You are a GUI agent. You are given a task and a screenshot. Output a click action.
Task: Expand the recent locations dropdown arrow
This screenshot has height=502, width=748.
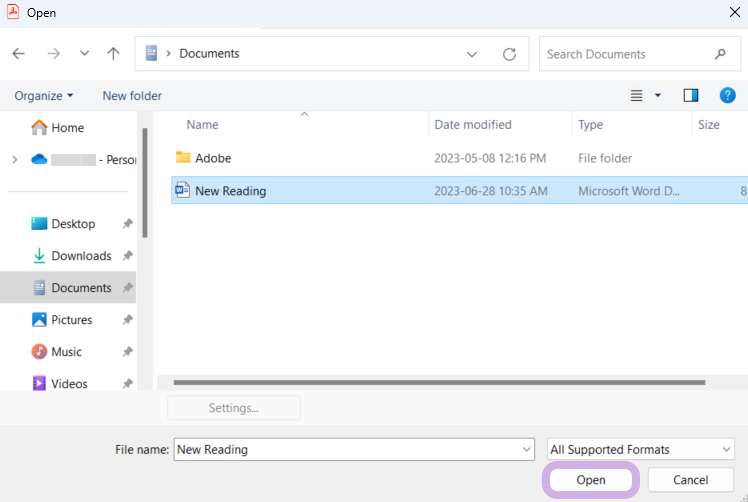click(84, 54)
